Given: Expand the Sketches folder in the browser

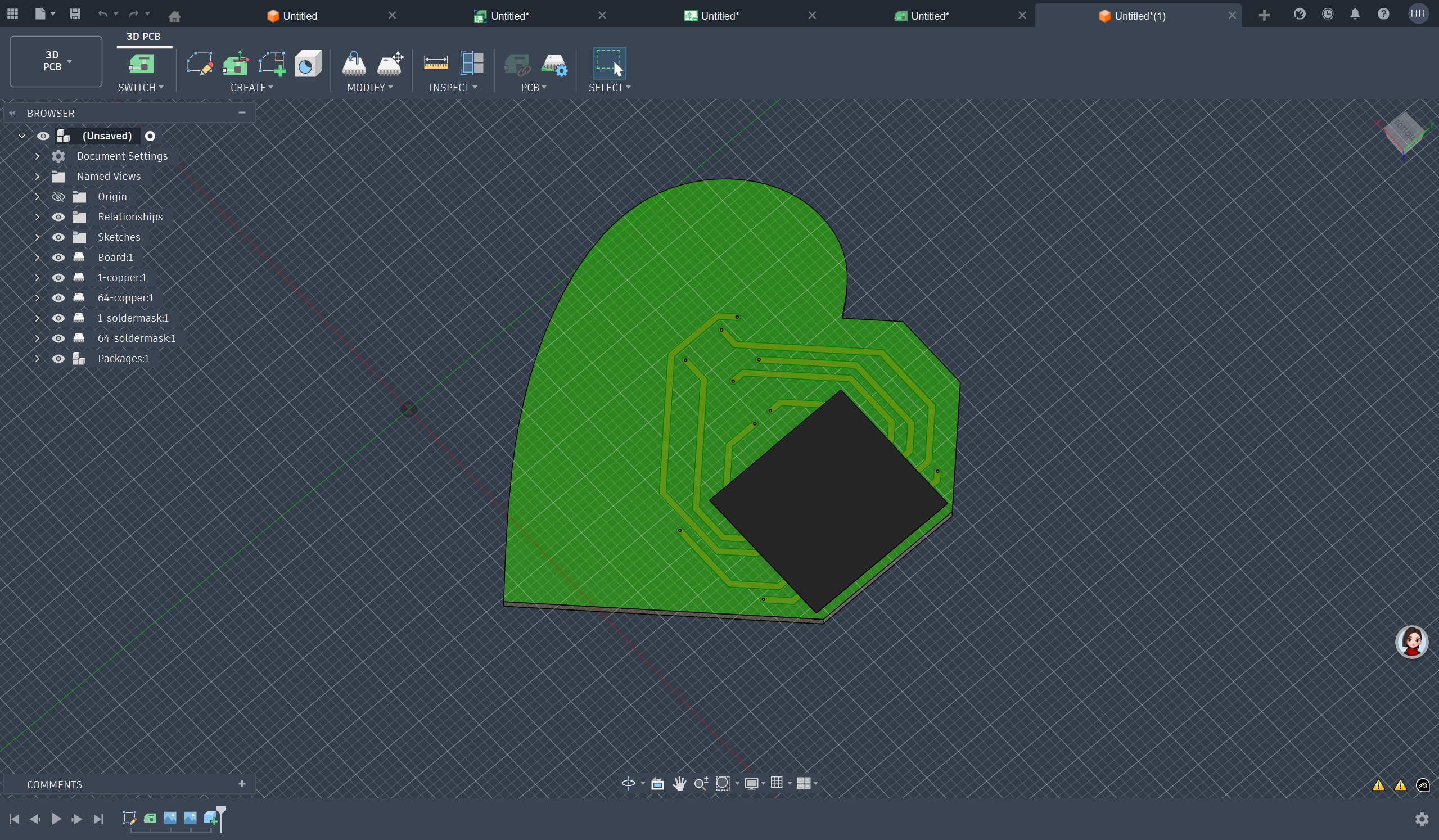Looking at the screenshot, I should point(37,237).
